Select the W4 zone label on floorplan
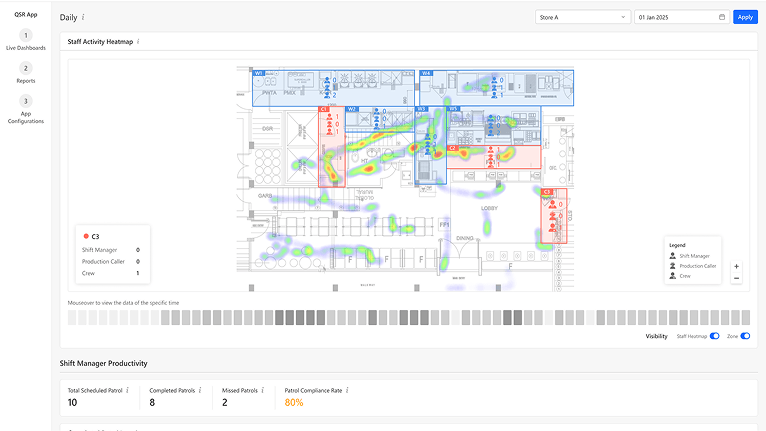The height and width of the screenshot is (431, 766). tap(426, 73)
